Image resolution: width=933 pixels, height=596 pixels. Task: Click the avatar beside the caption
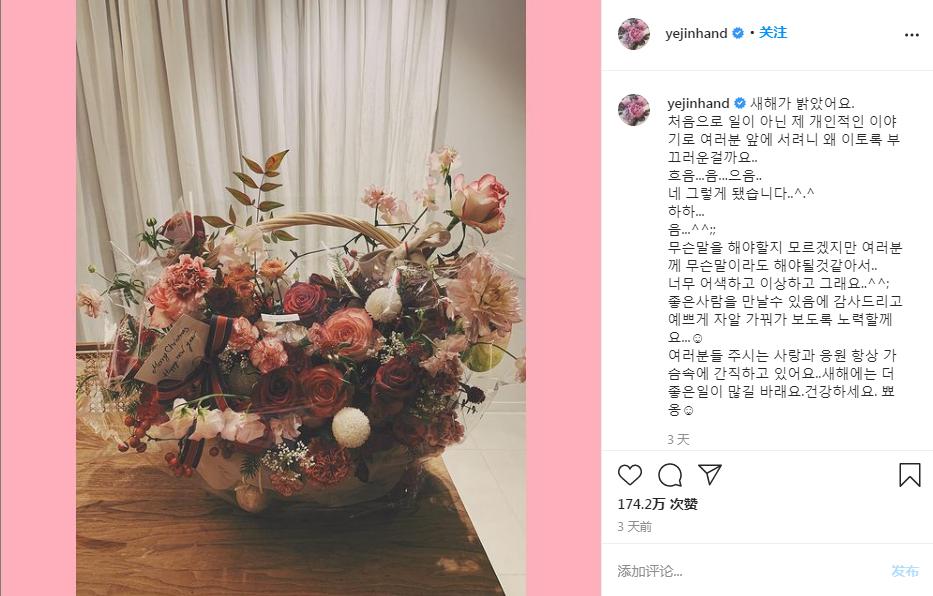[x=634, y=109]
